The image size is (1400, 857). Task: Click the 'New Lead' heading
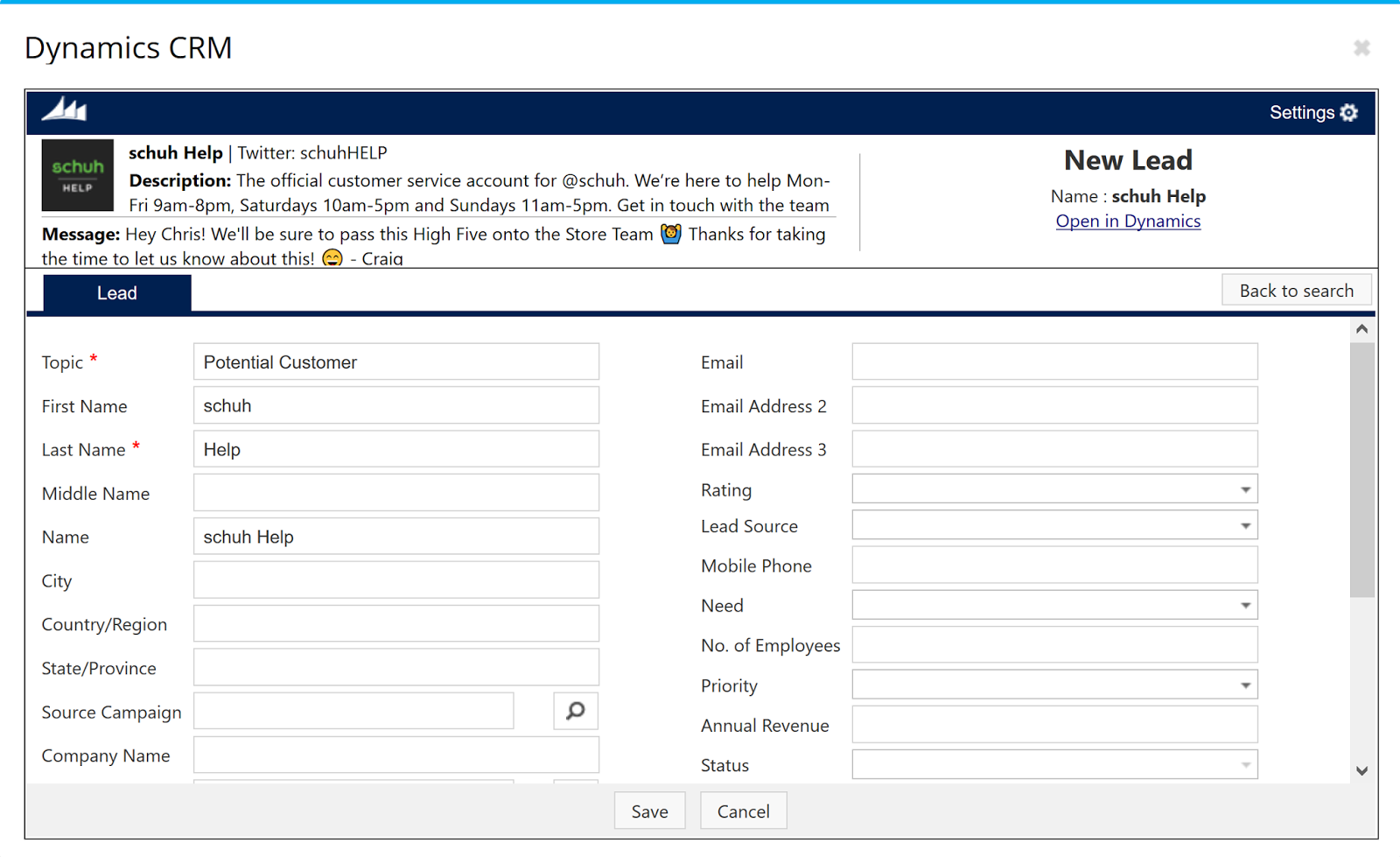(x=1128, y=160)
